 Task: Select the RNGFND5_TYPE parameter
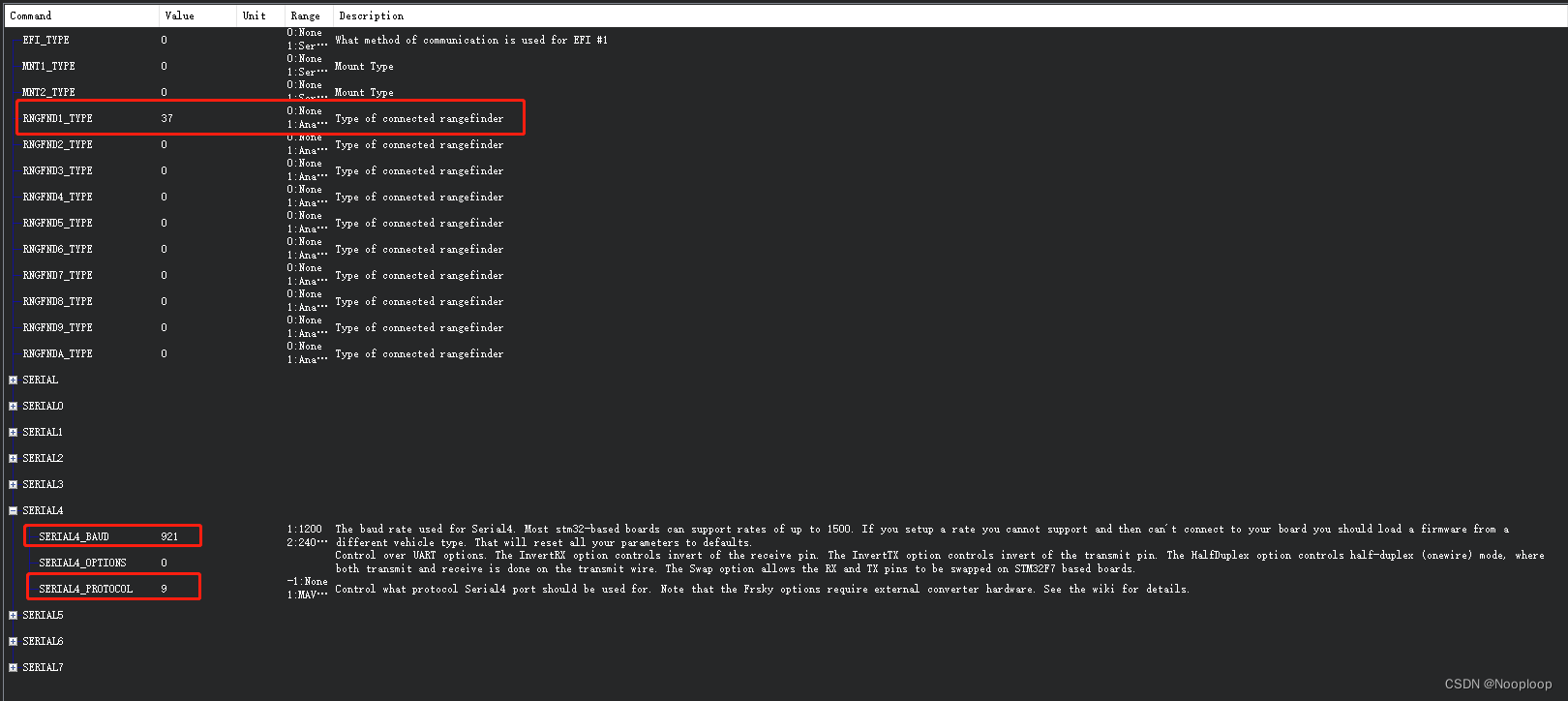click(58, 223)
